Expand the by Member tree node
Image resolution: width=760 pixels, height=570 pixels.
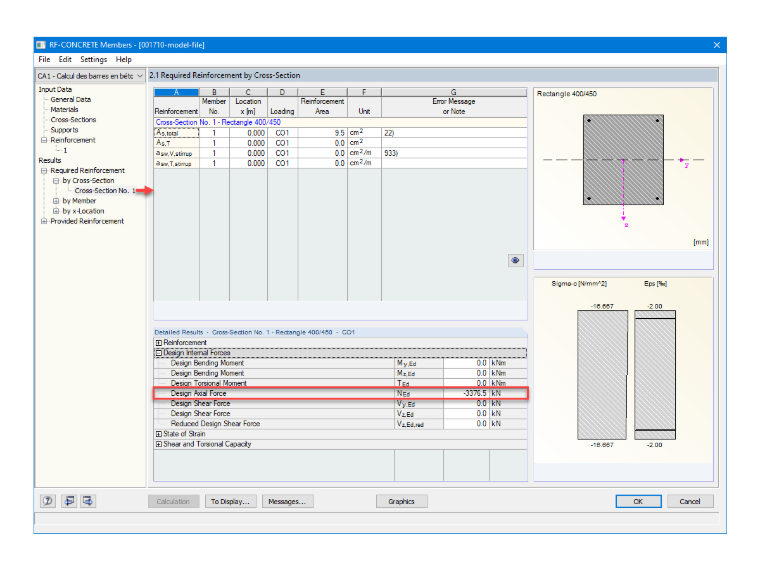(x=56, y=201)
